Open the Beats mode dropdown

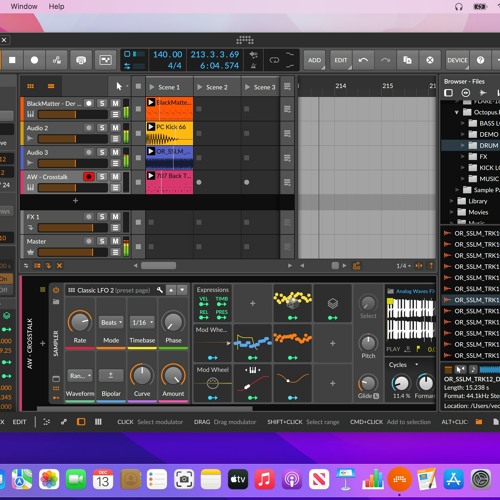[111, 322]
